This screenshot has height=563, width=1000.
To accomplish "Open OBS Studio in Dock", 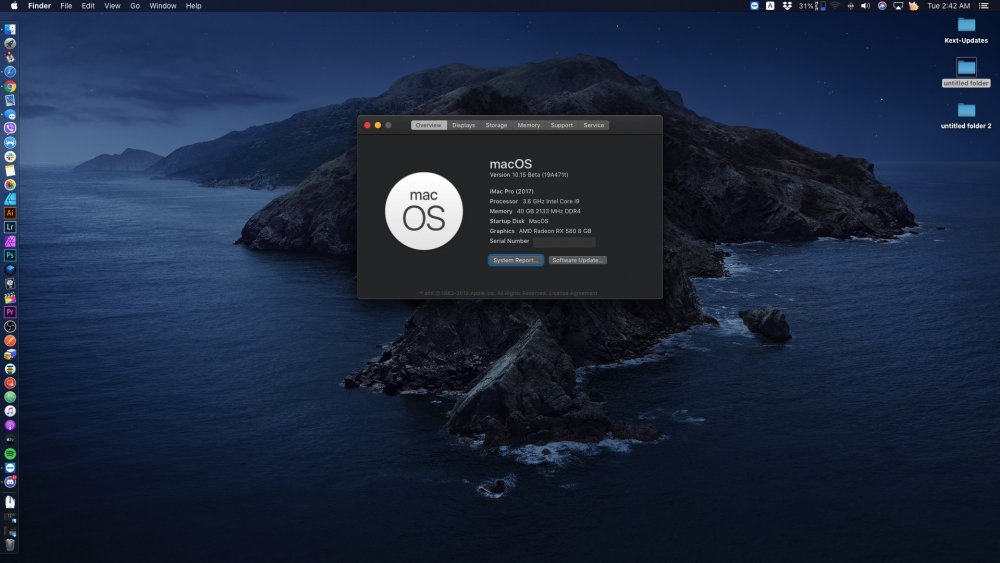I will click(10, 326).
